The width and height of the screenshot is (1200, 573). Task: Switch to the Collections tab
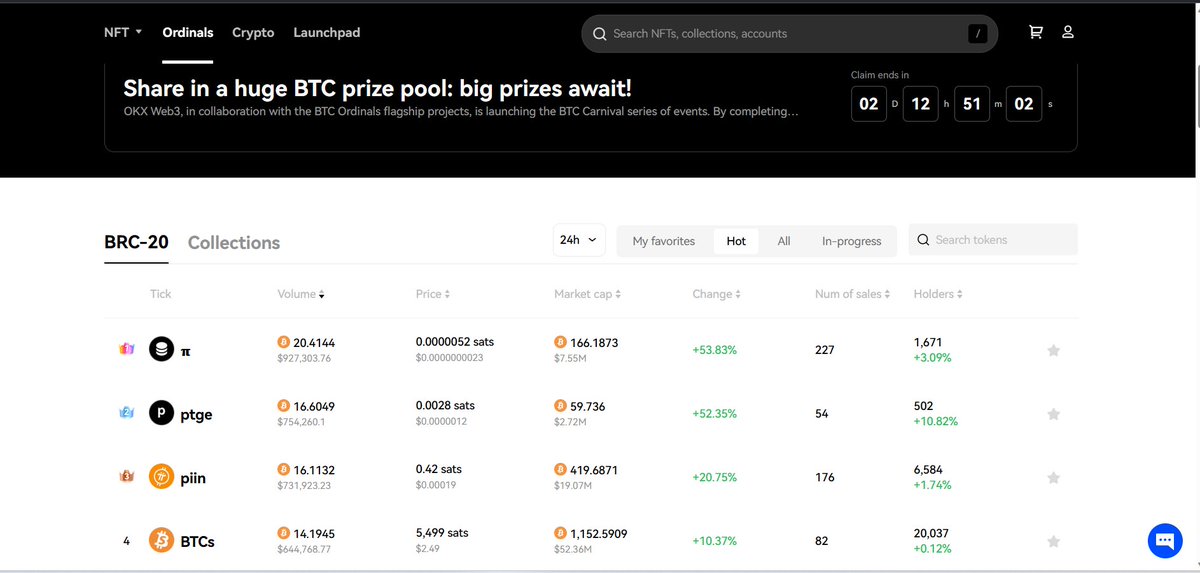234,242
